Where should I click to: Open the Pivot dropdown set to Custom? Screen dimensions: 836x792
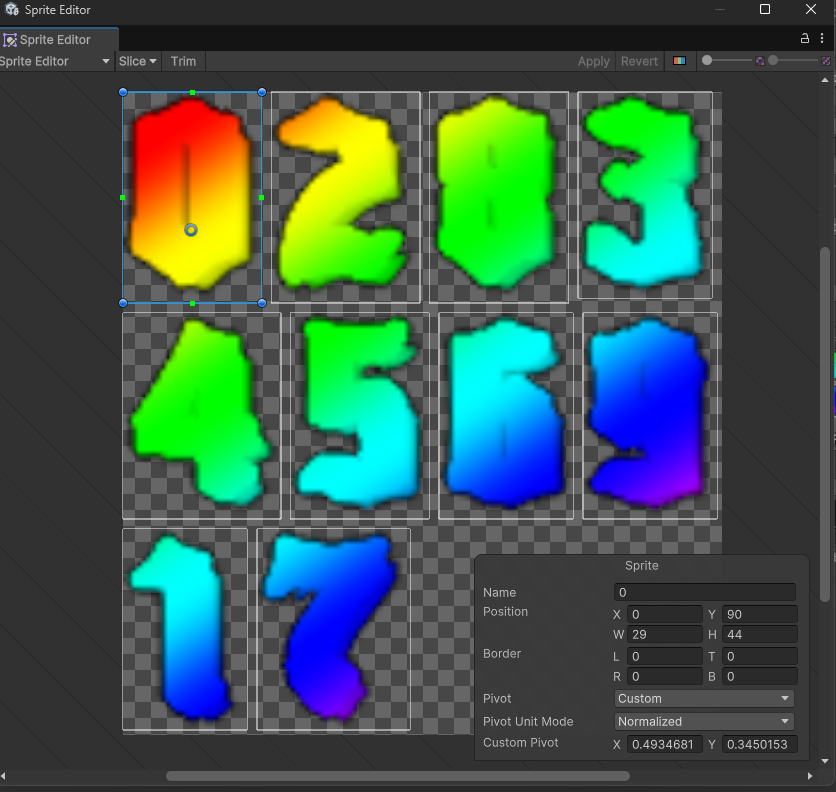704,698
